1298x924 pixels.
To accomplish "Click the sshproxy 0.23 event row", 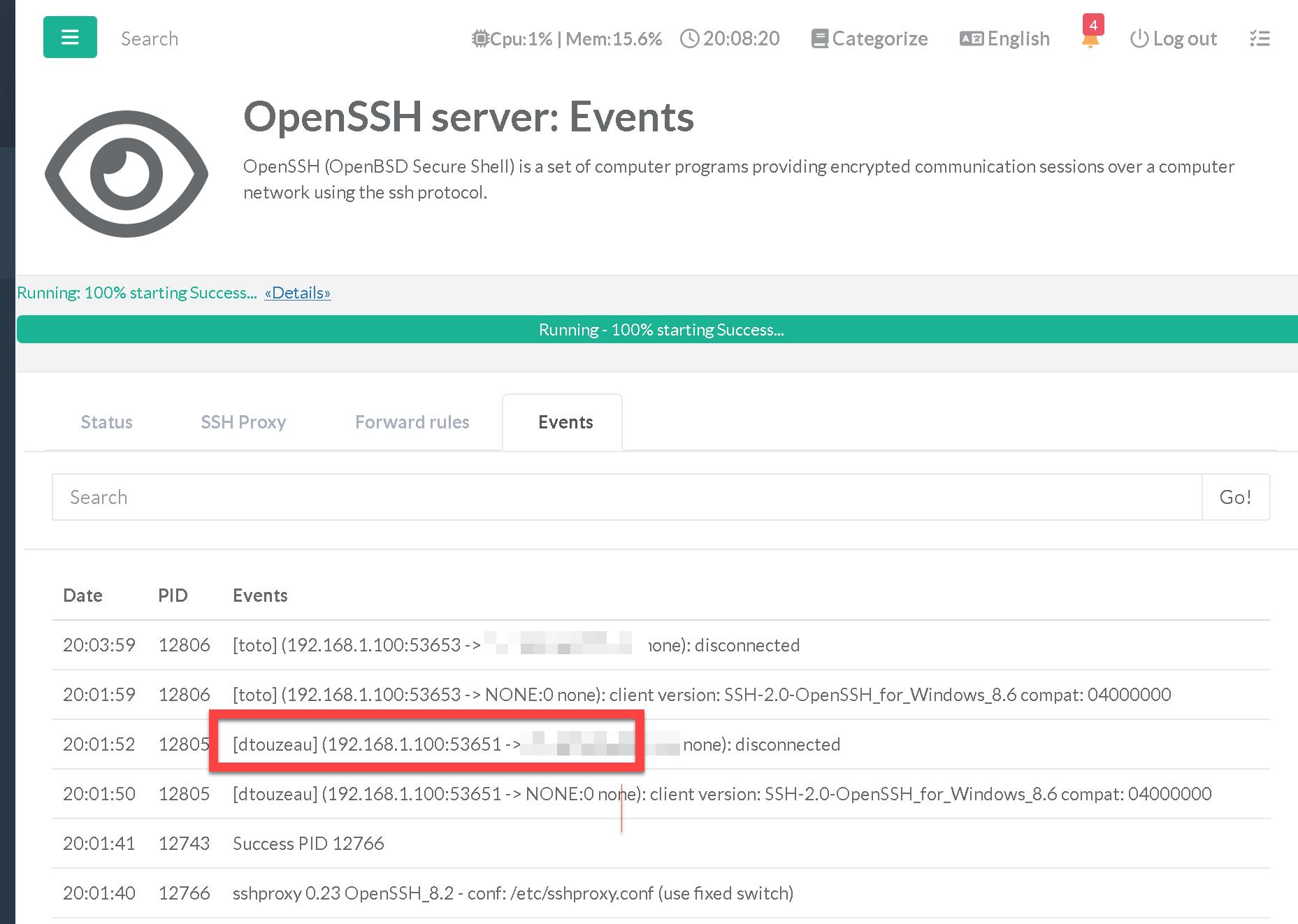I will pos(512,893).
